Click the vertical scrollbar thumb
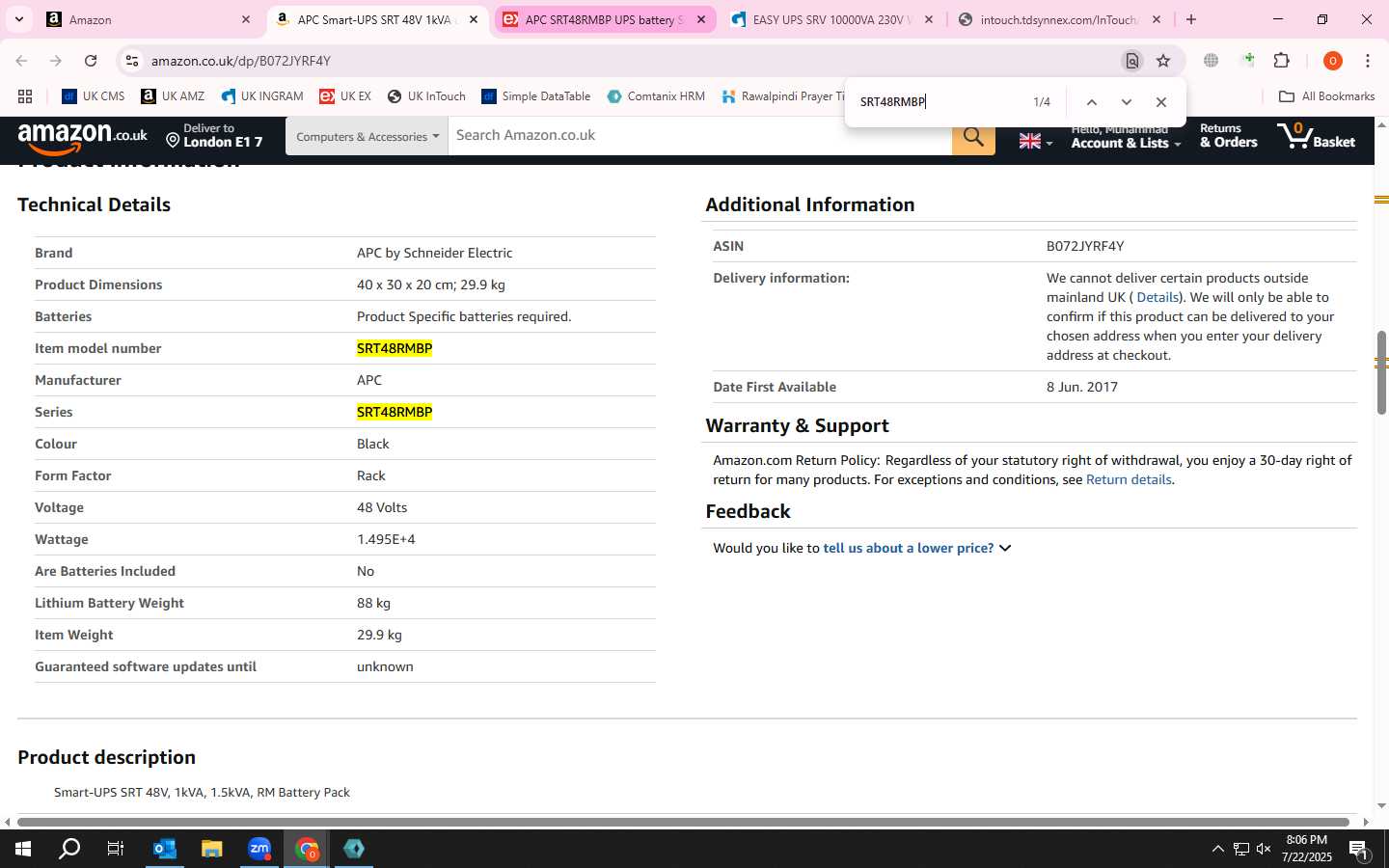Viewport: 1389px width, 868px height. [1381, 372]
